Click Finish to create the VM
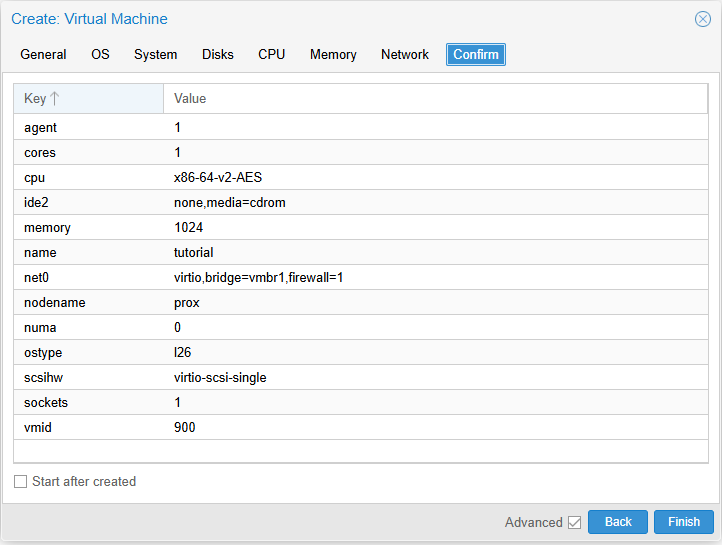 click(684, 522)
